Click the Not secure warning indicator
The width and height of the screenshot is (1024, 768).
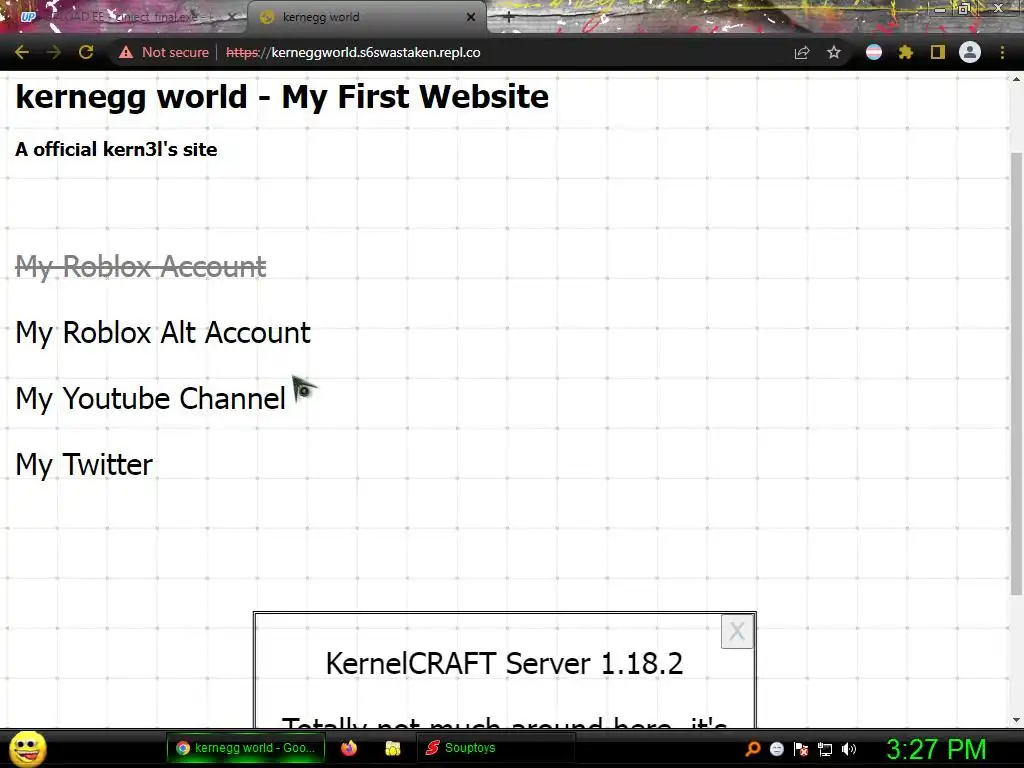point(163,52)
